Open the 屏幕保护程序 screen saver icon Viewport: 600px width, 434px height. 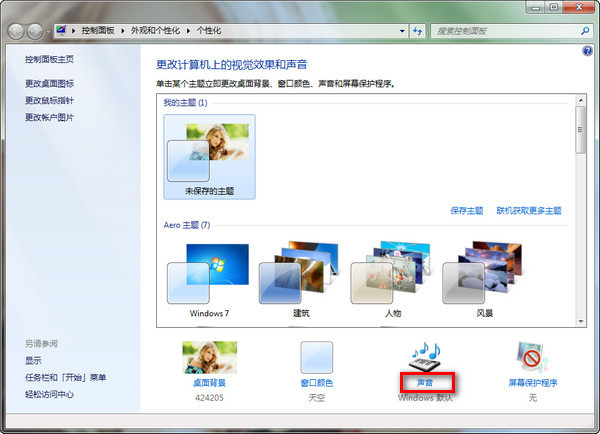pos(532,357)
